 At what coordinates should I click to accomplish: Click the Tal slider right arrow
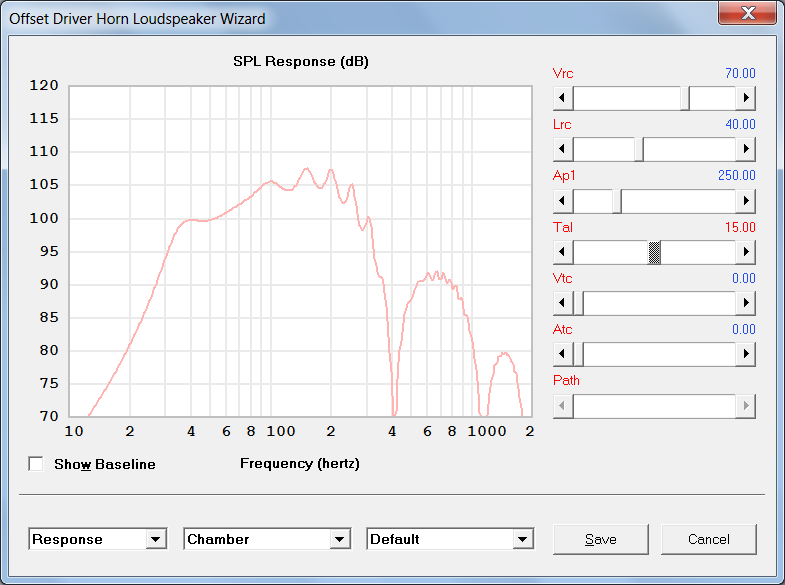point(745,252)
